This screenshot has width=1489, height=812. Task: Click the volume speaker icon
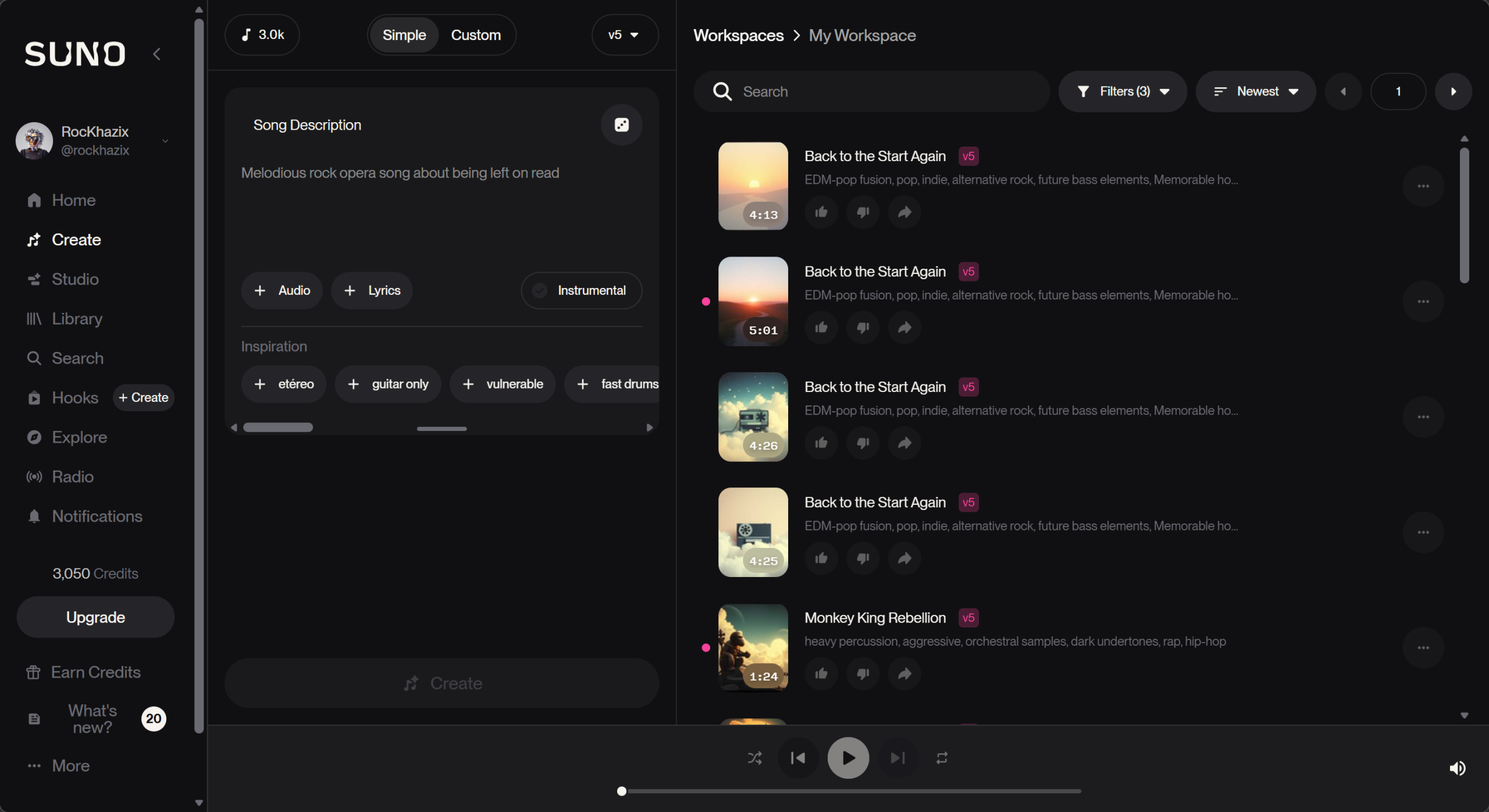pos(1457,768)
